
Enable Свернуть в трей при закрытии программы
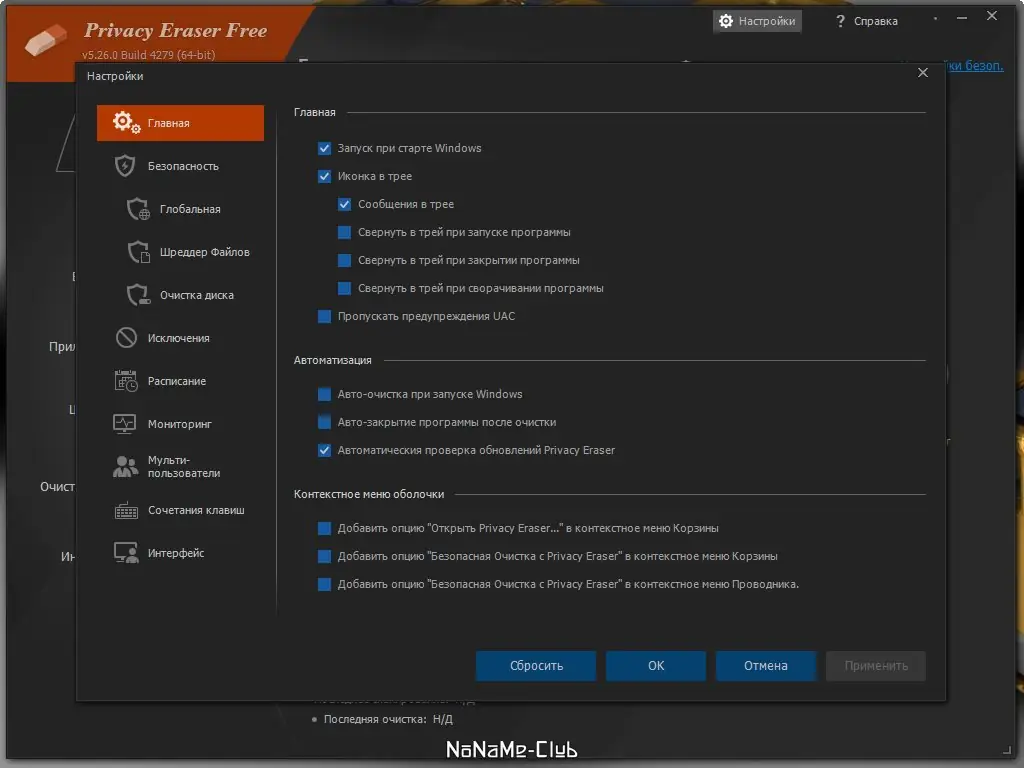tap(345, 261)
